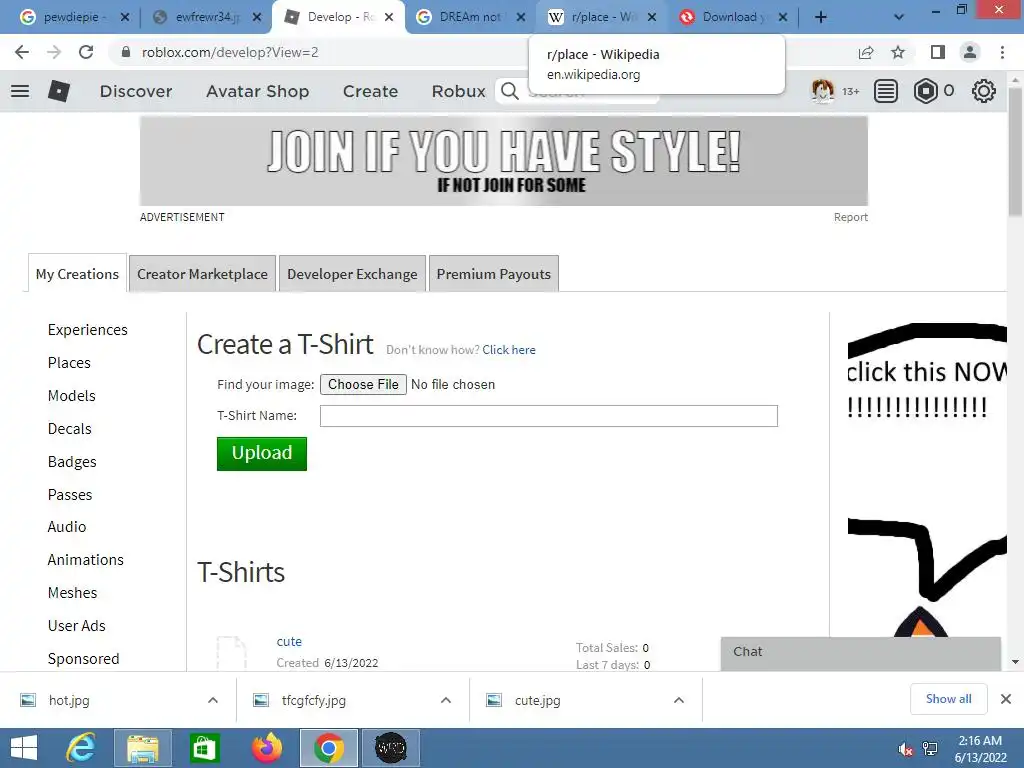Click the Roblox logo home icon
The image size is (1024, 768).
click(x=59, y=91)
